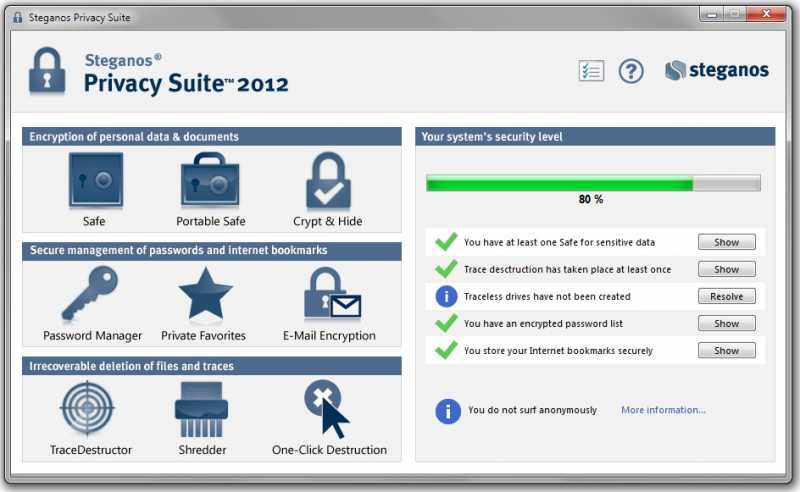Show Trace destruction status details

tap(727, 269)
